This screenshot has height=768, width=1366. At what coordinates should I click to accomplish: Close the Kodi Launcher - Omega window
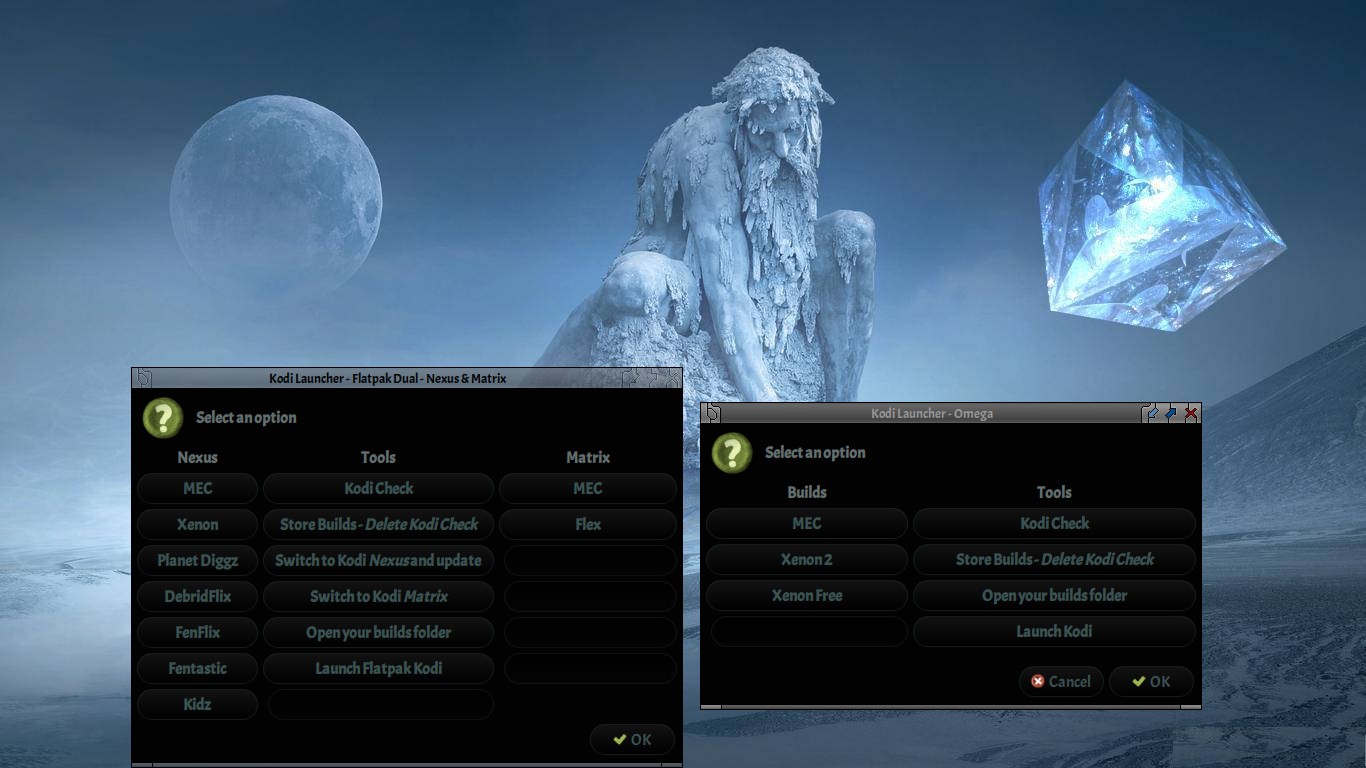pos(1191,413)
